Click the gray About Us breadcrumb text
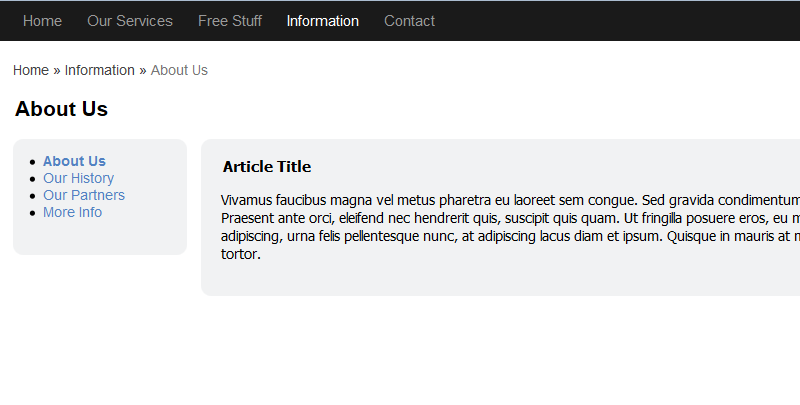This screenshot has height=405, width=800. coord(179,70)
